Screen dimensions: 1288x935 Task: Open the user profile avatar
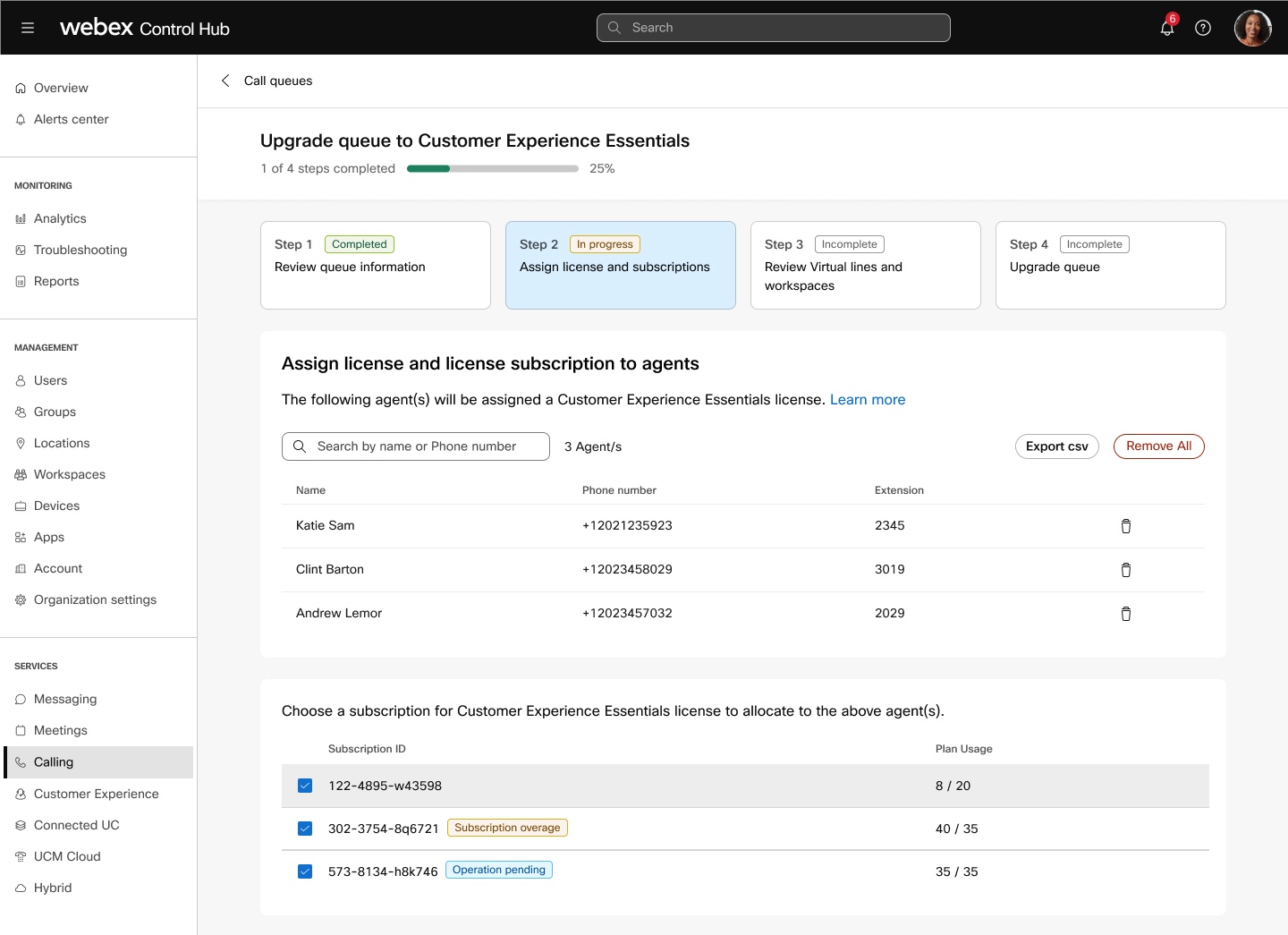[x=1252, y=28]
